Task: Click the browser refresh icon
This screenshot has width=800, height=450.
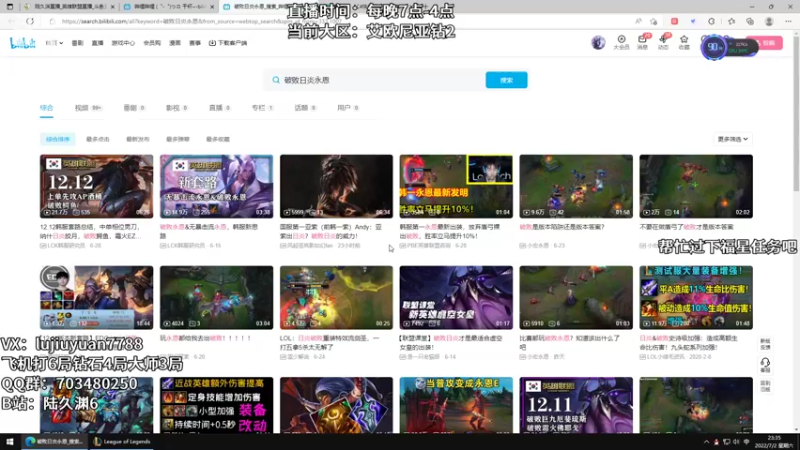Action: coord(30,21)
